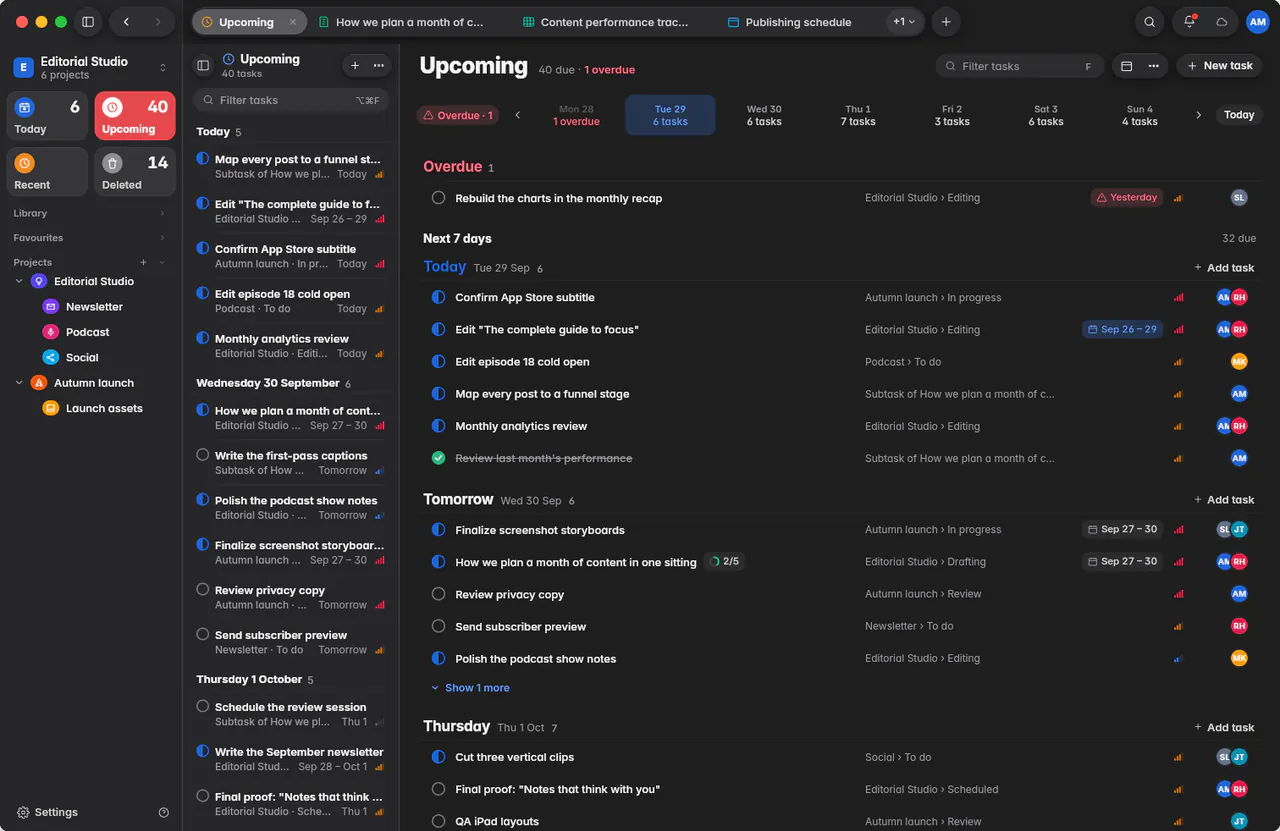Collapse the Autumn launch project tree
Viewport: 1280px width, 831px height.
(x=19, y=383)
